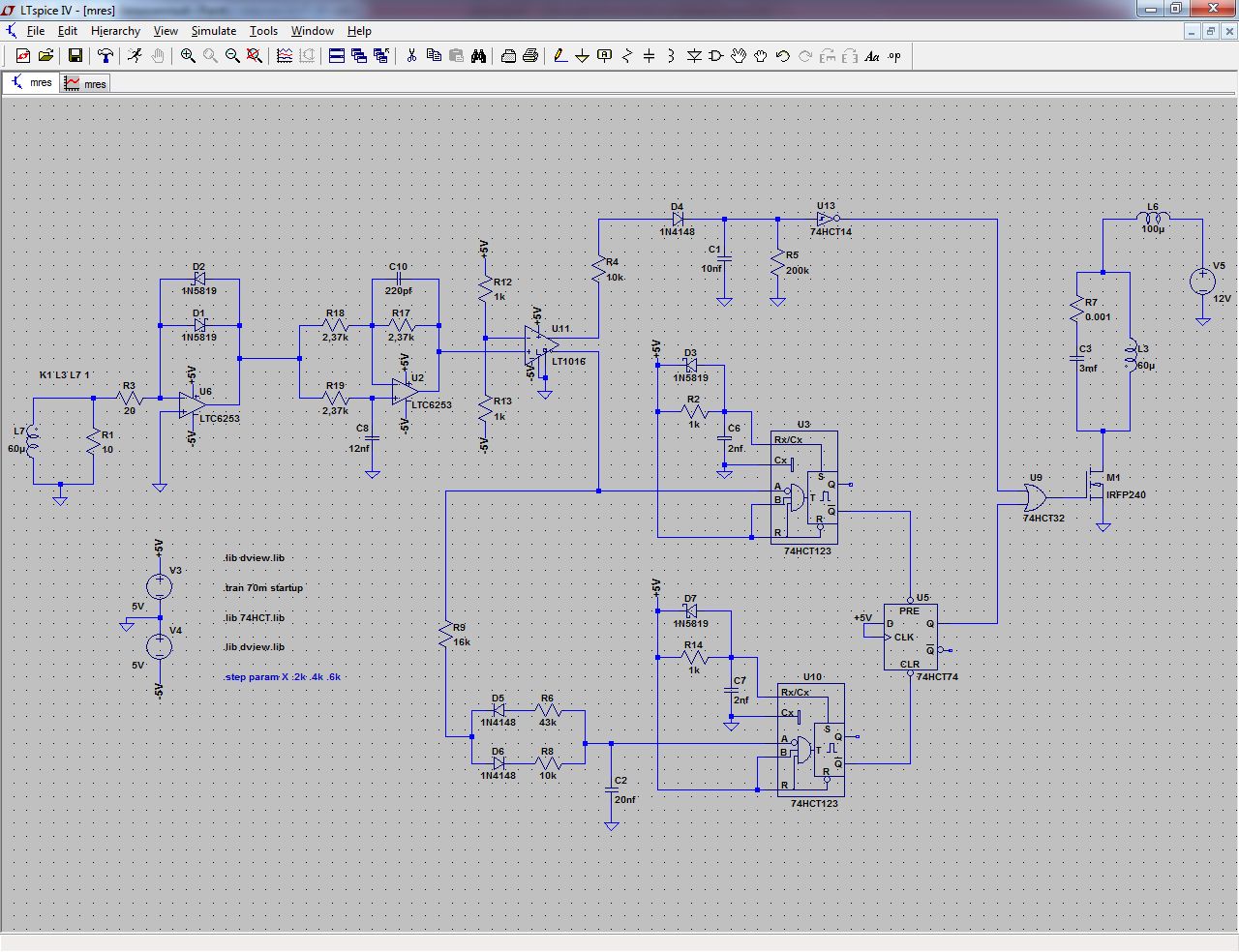This screenshot has height=952, width=1239.
Task: Click the 200k resistor R5
Action: (777, 262)
